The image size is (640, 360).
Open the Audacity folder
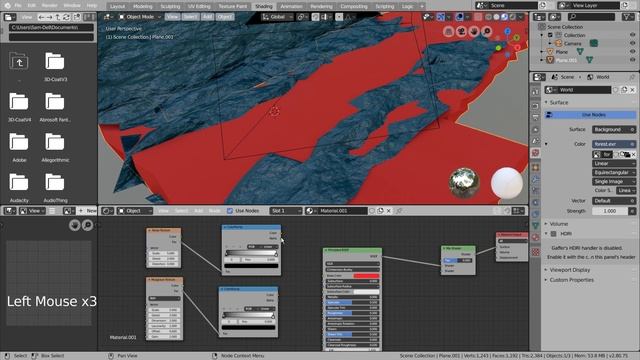tap(19, 188)
